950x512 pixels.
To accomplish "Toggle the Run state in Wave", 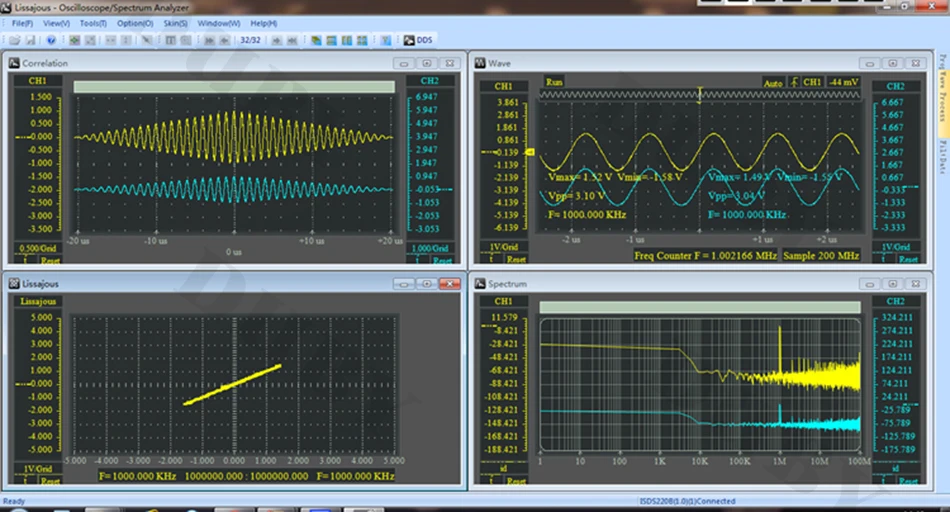I will click(x=554, y=81).
